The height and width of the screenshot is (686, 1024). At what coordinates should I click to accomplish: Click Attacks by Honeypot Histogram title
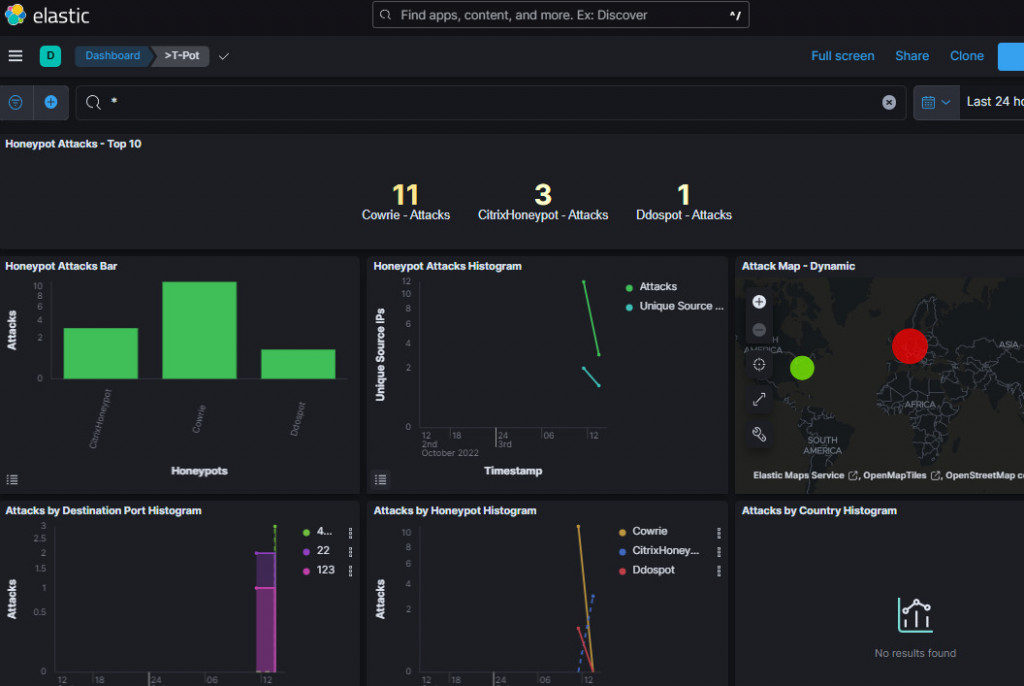tap(455, 510)
